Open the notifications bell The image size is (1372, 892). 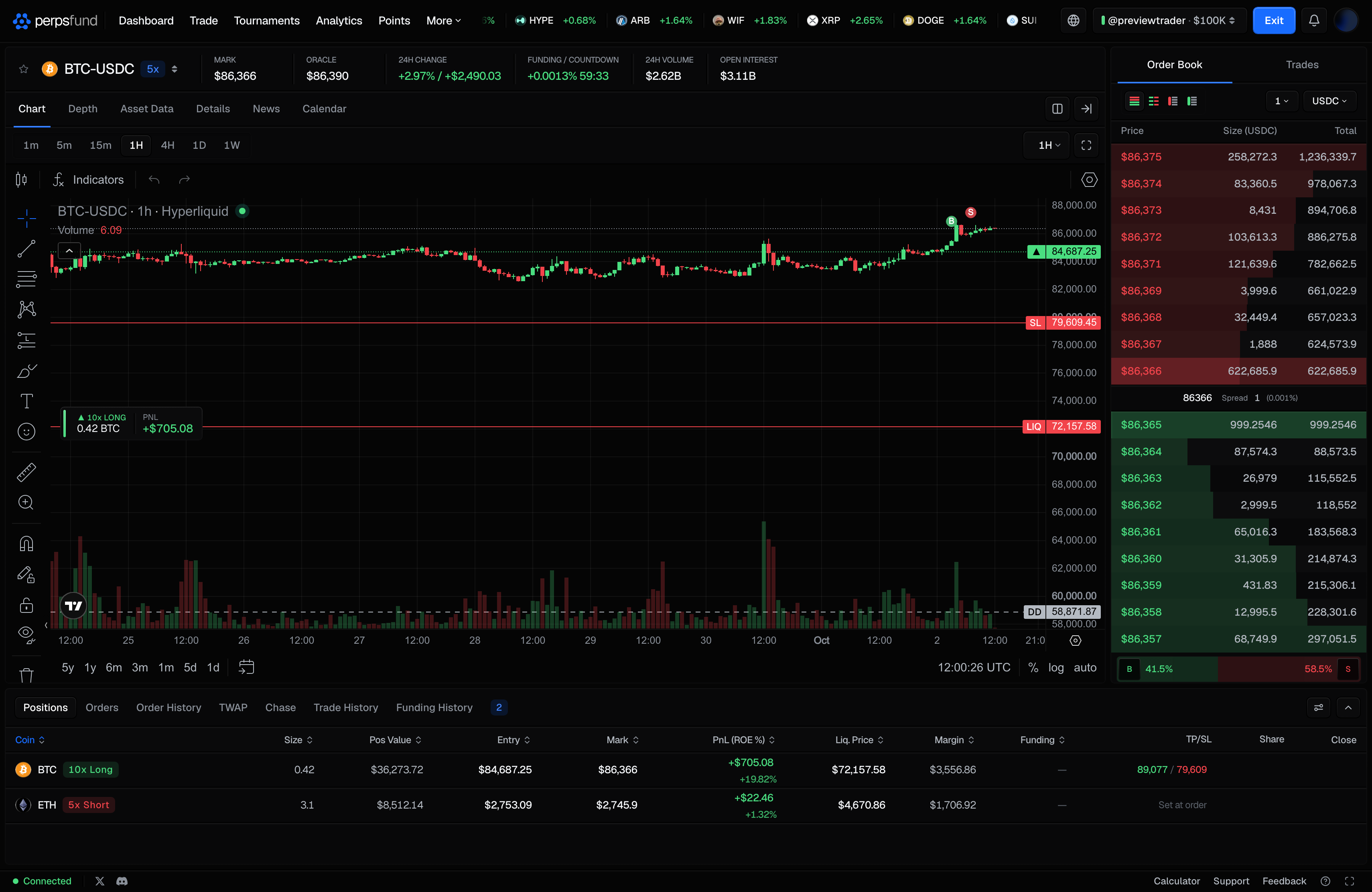[1314, 21]
